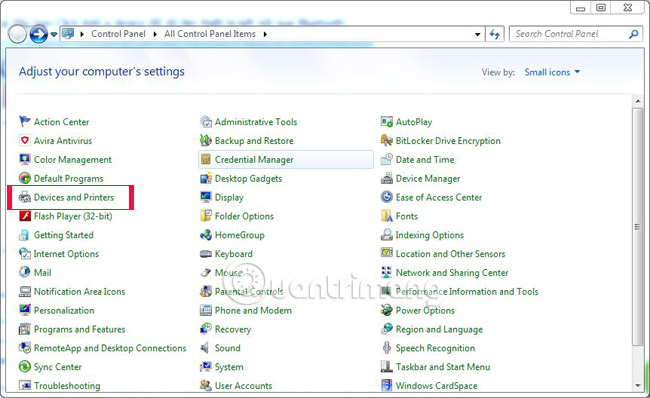
Task: Open Action Center flag icon
Action: click(x=25, y=121)
